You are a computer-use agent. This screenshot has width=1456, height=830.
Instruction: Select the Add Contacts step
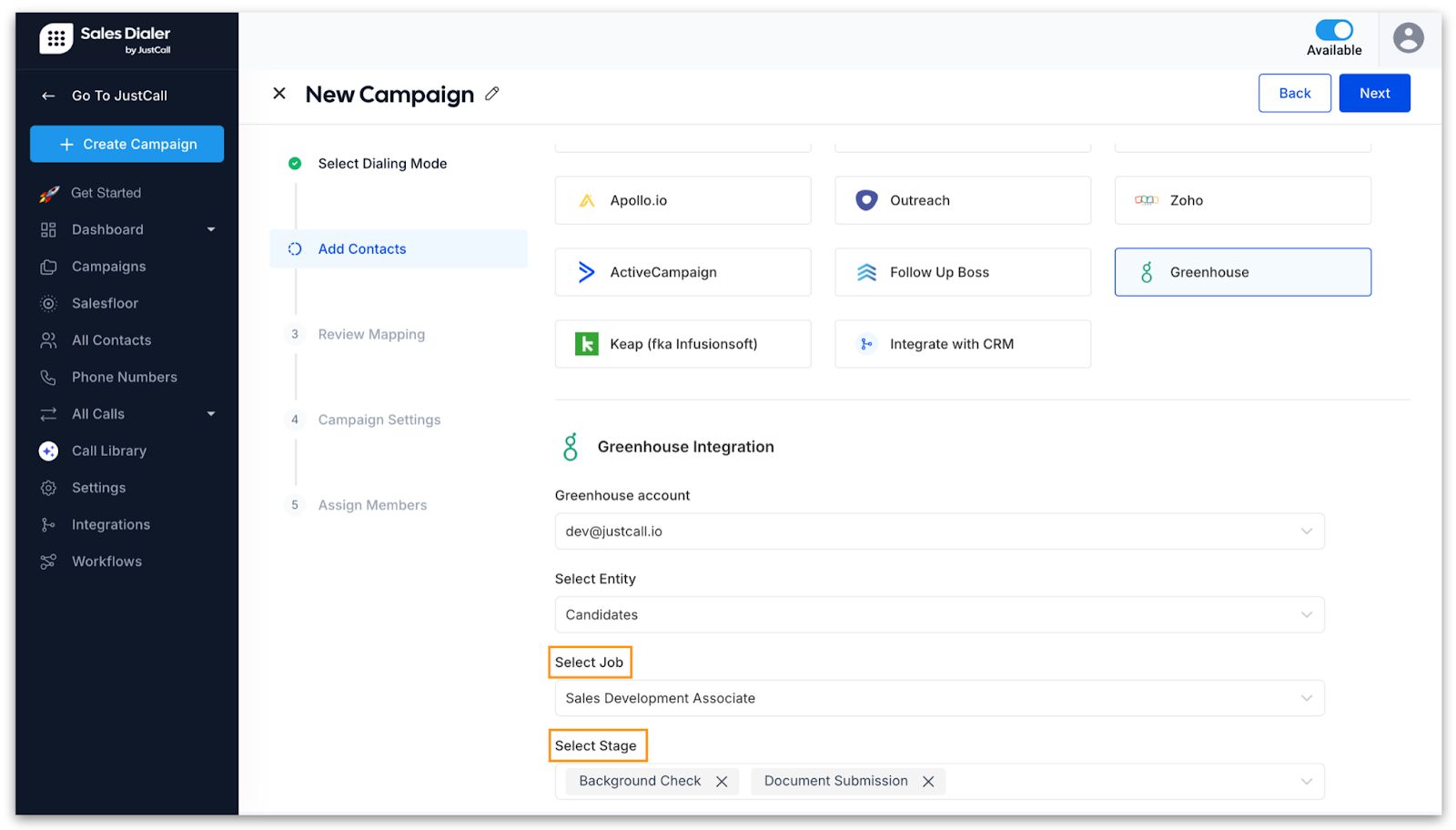(x=399, y=248)
